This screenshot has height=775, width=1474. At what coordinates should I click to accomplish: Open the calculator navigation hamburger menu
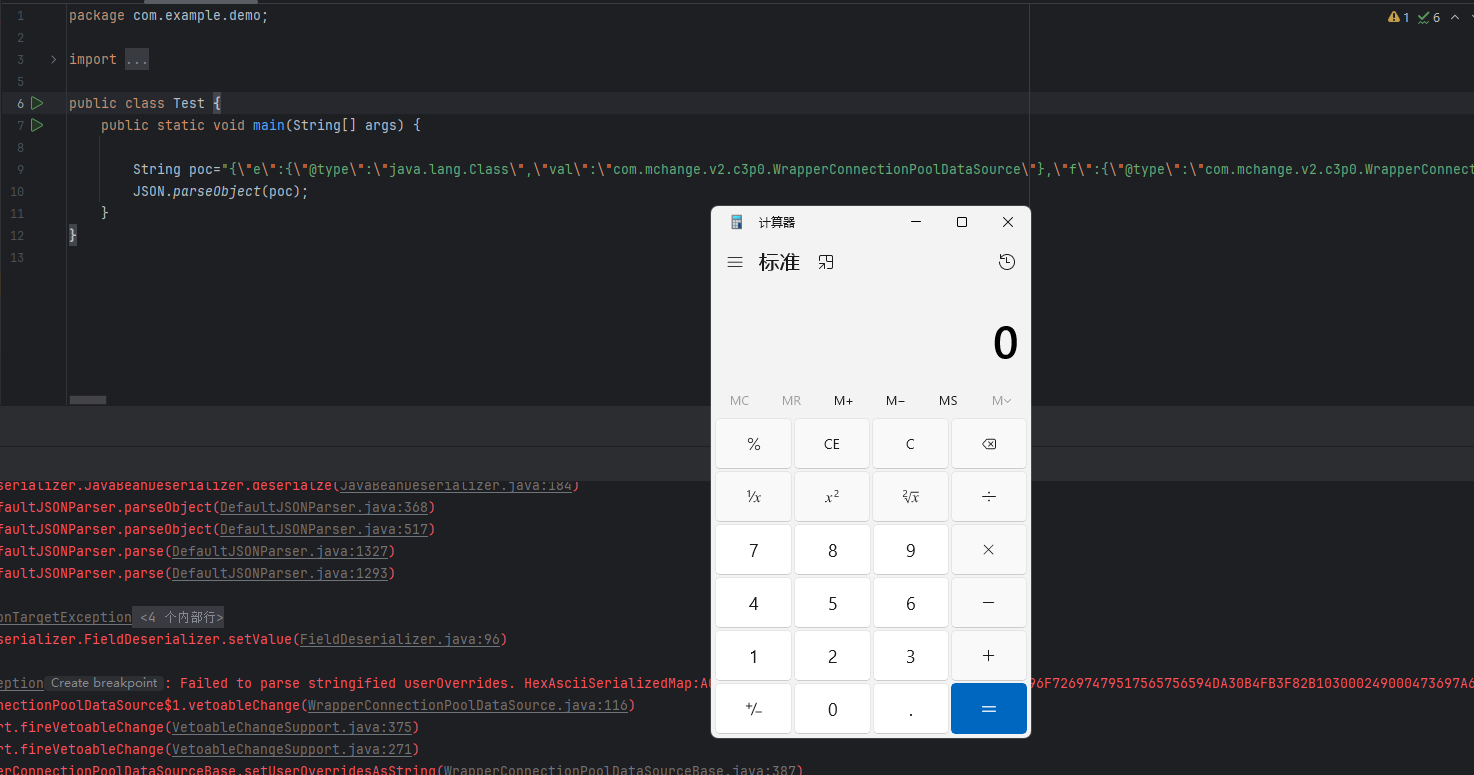pos(735,262)
